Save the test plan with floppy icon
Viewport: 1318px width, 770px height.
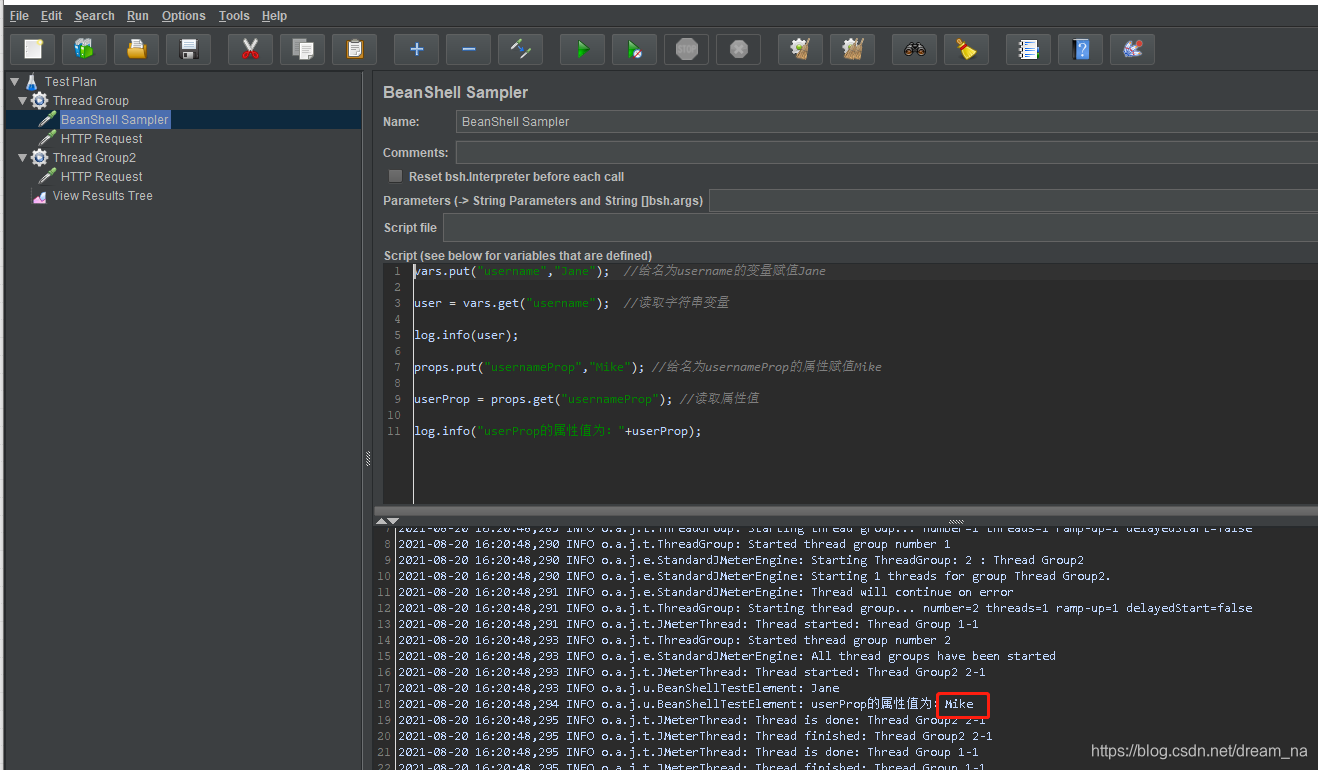pyautogui.click(x=188, y=49)
